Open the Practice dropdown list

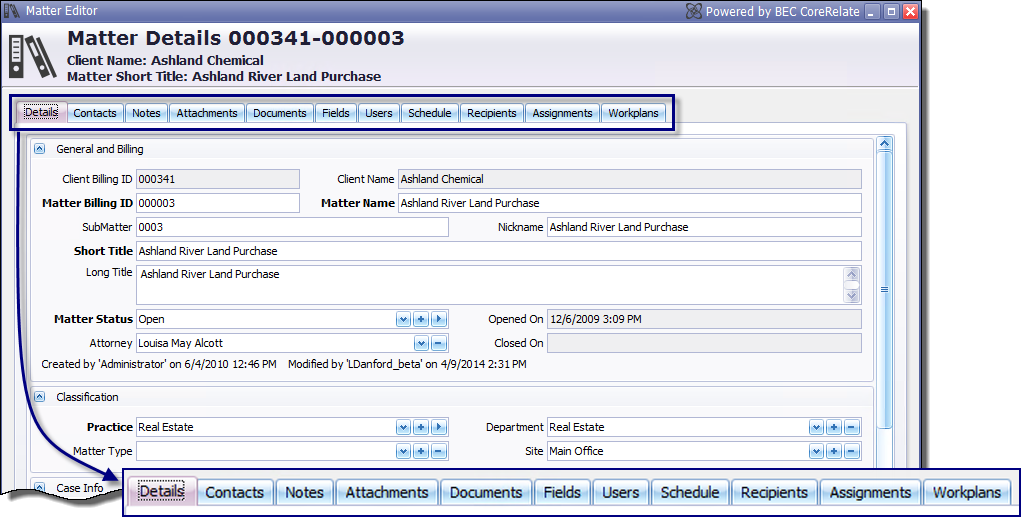[x=404, y=427]
